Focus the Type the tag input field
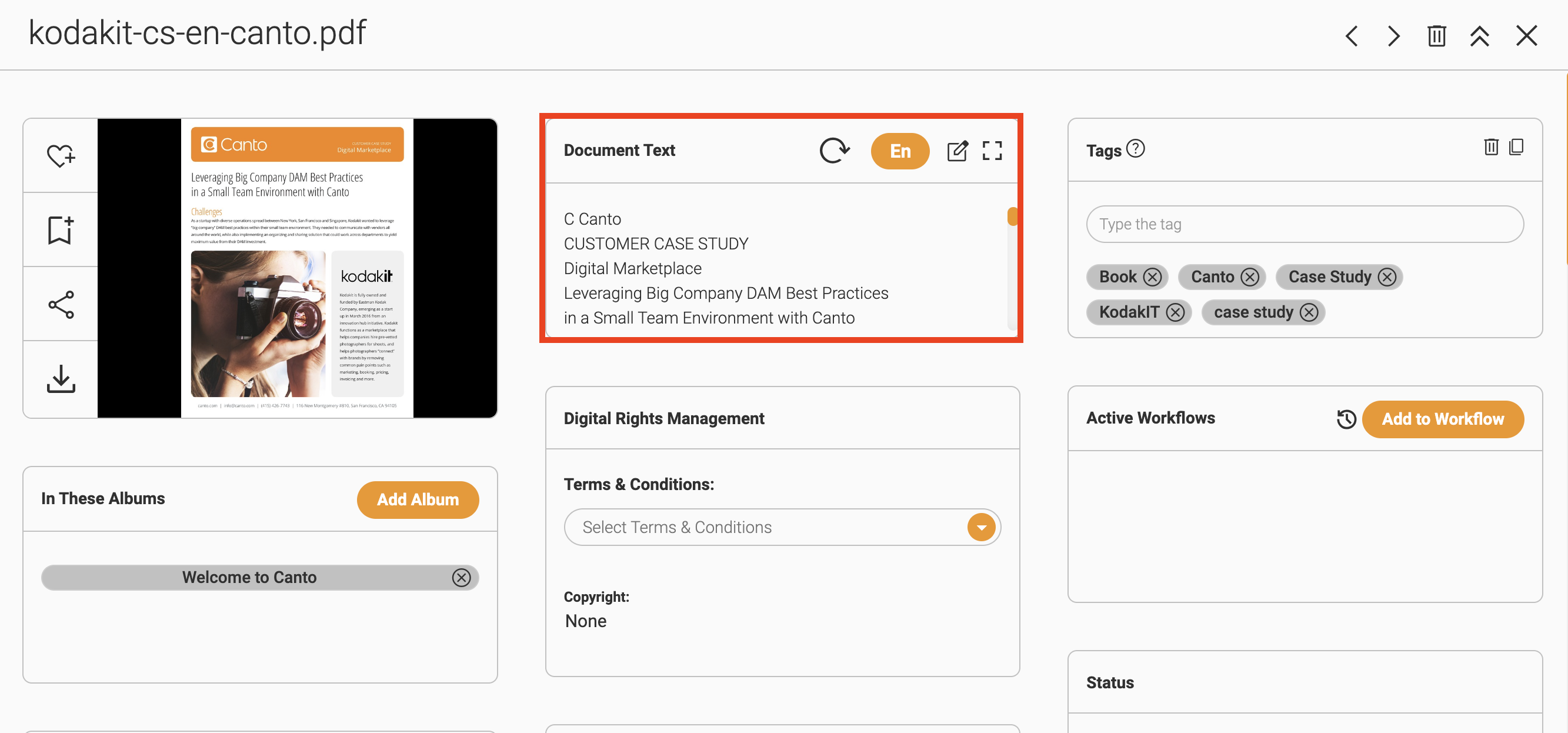Image resolution: width=1568 pixels, height=733 pixels. [x=1305, y=224]
